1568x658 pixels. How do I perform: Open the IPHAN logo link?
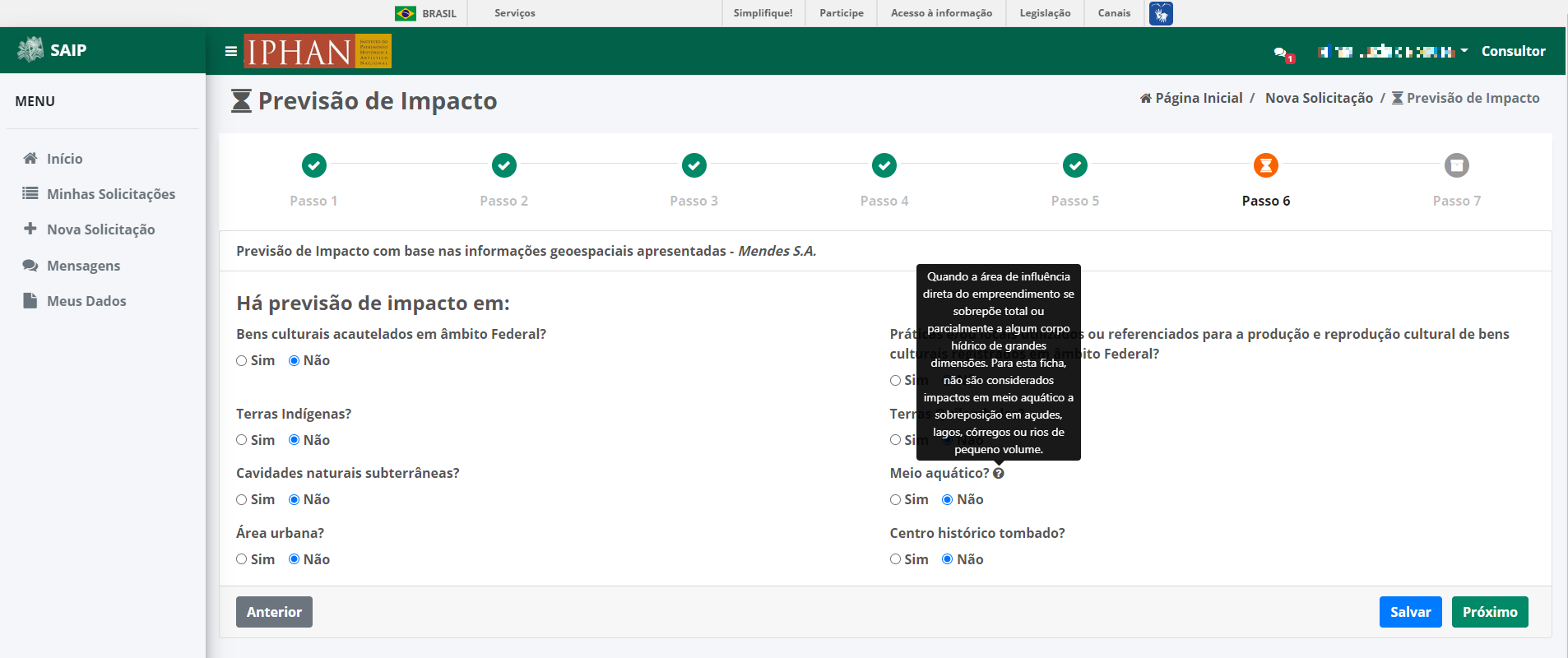pos(318,51)
